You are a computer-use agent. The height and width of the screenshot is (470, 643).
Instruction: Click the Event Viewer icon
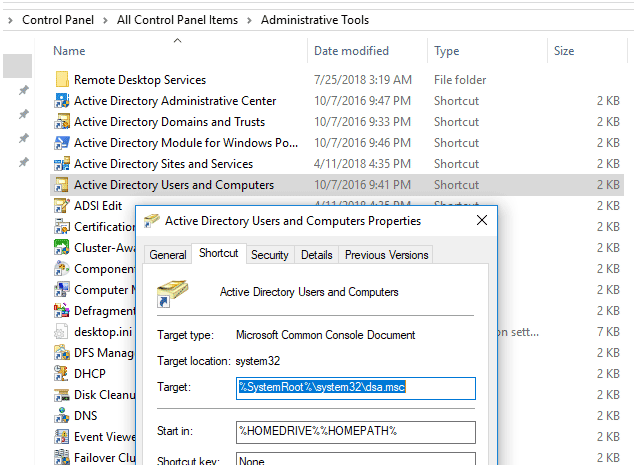pos(62,436)
